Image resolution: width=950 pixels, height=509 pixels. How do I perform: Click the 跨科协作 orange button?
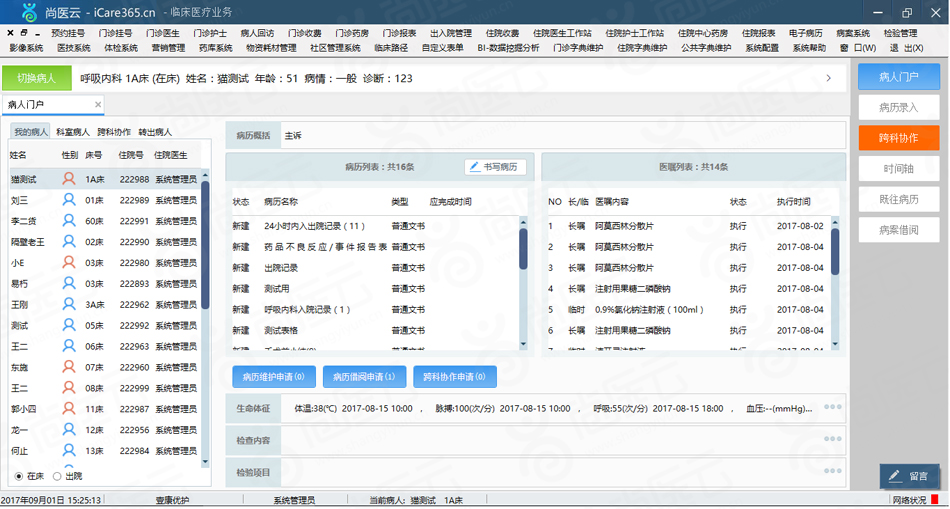pyautogui.click(x=899, y=138)
